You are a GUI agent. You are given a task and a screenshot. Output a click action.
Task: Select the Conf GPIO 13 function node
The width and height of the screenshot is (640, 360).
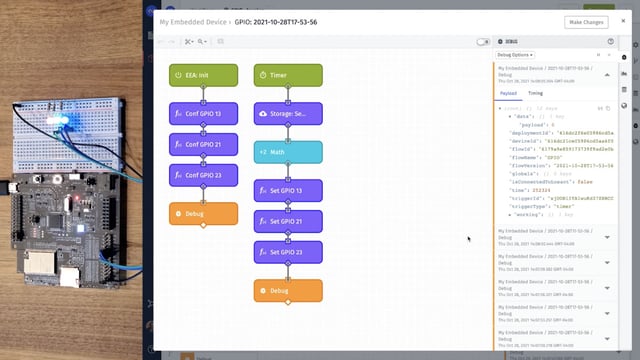(x=203, y=113)
